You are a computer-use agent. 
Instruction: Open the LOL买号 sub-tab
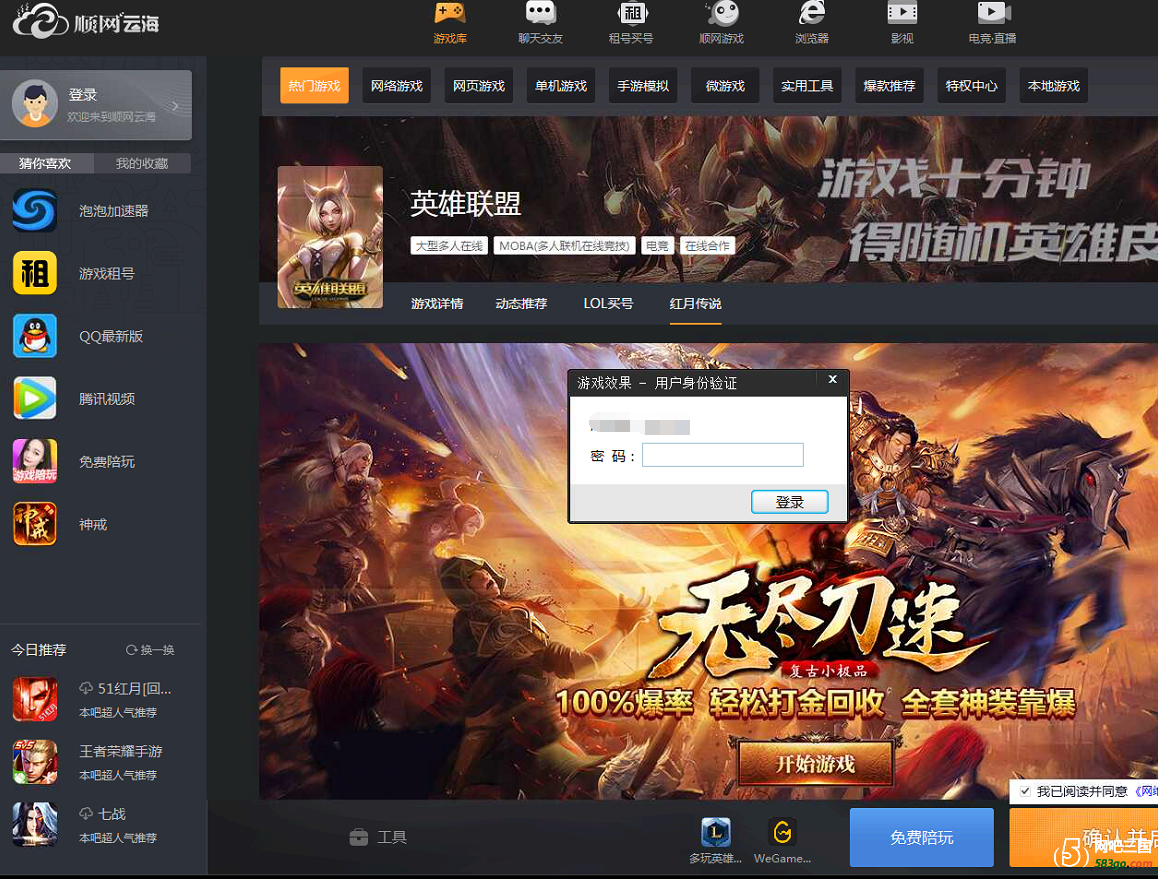pyautogui.click(x=608, y=304)
